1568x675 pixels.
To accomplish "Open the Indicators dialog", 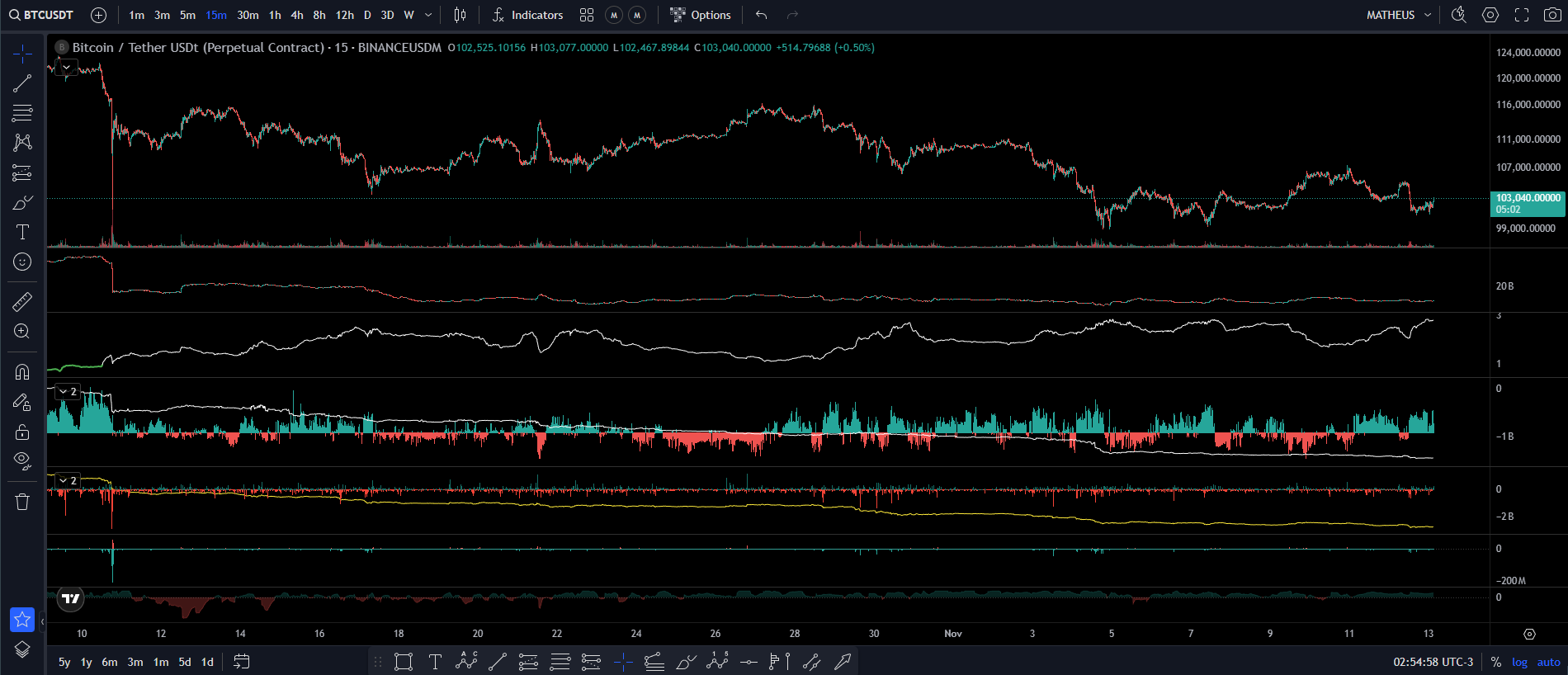I will (527, 15).
